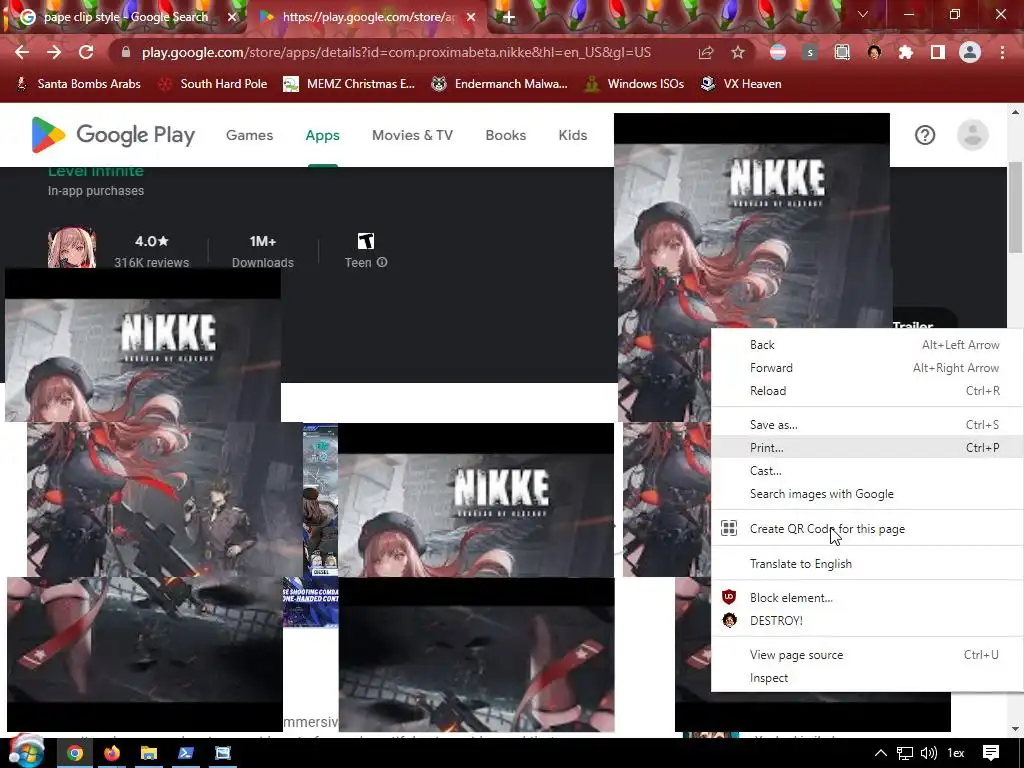Choose 'View page source'
This screenshot has height=768, width=1024.
(867, 654)
